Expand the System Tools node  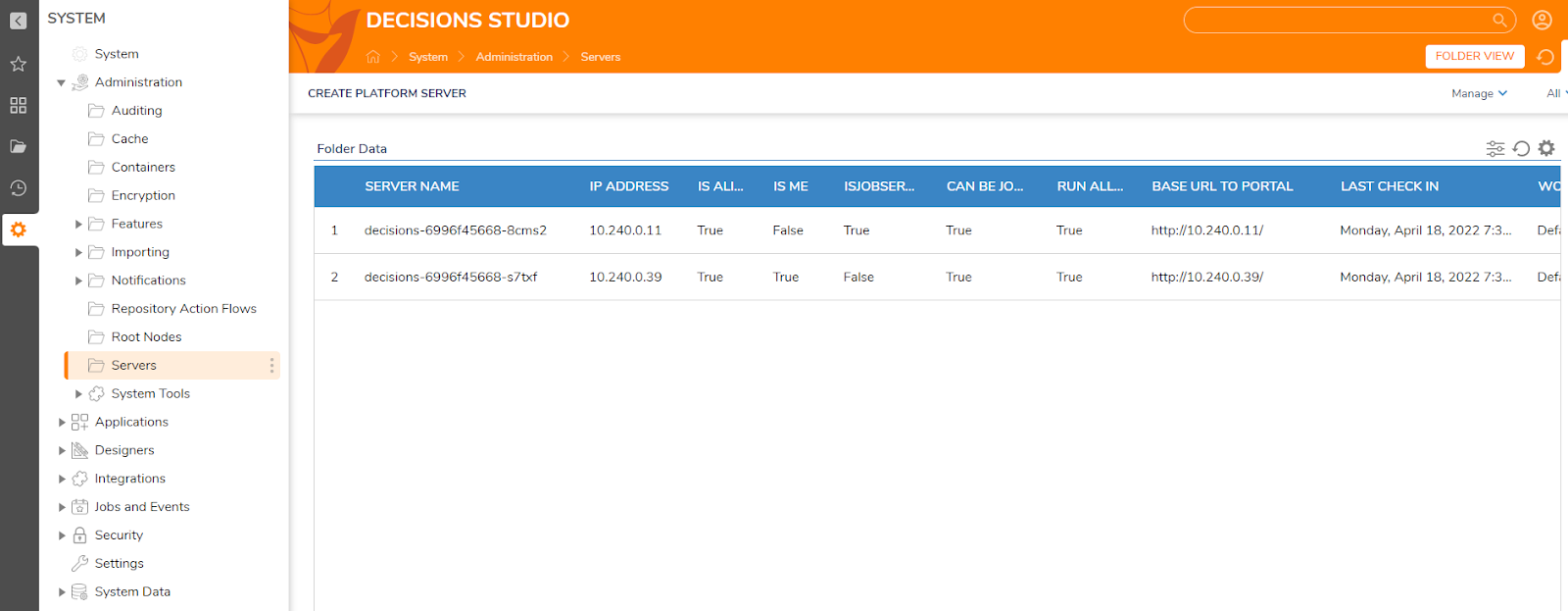[x=78, y=394]
